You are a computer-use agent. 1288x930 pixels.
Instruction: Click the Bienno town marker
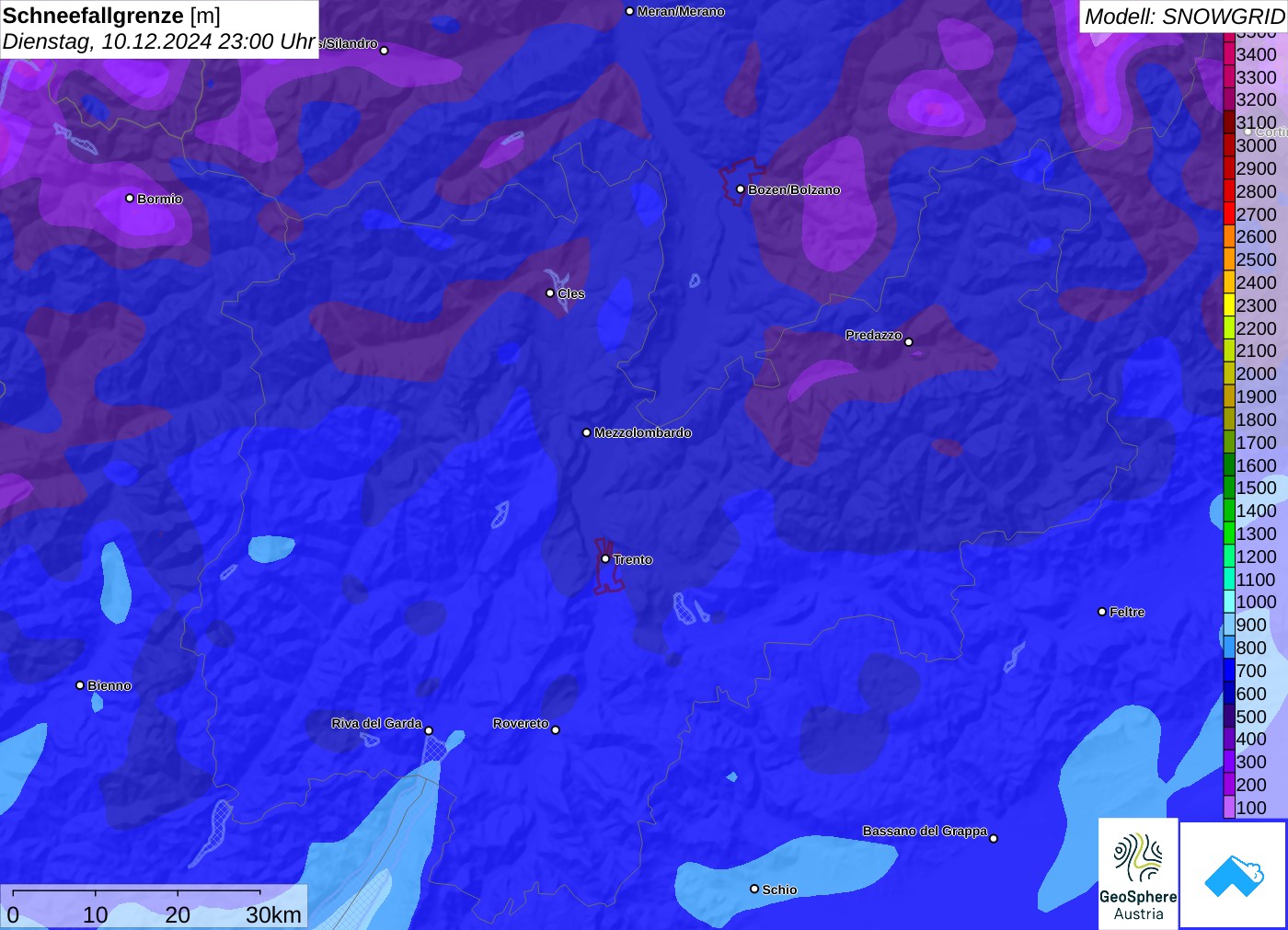coord(80,685)
